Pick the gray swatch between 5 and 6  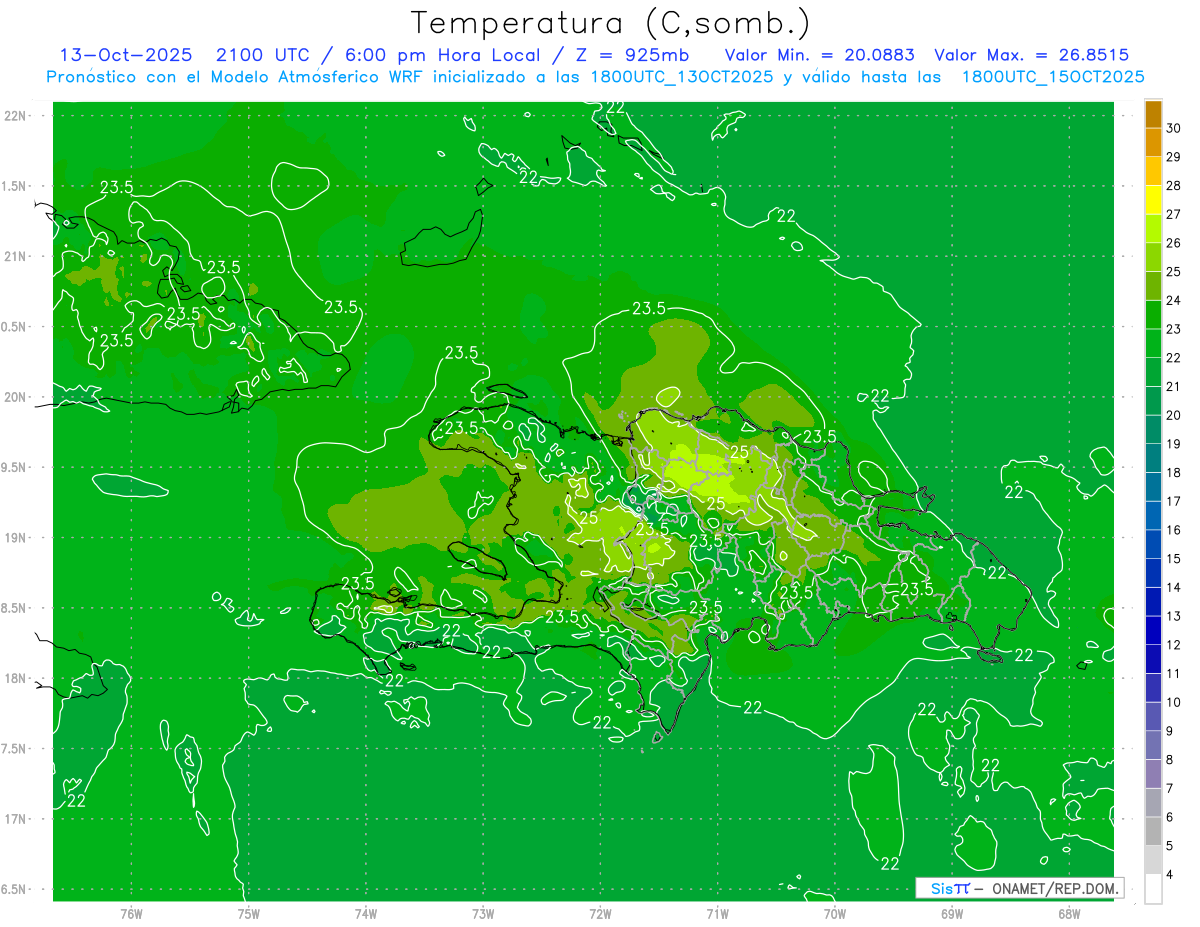pos(1153,831)
